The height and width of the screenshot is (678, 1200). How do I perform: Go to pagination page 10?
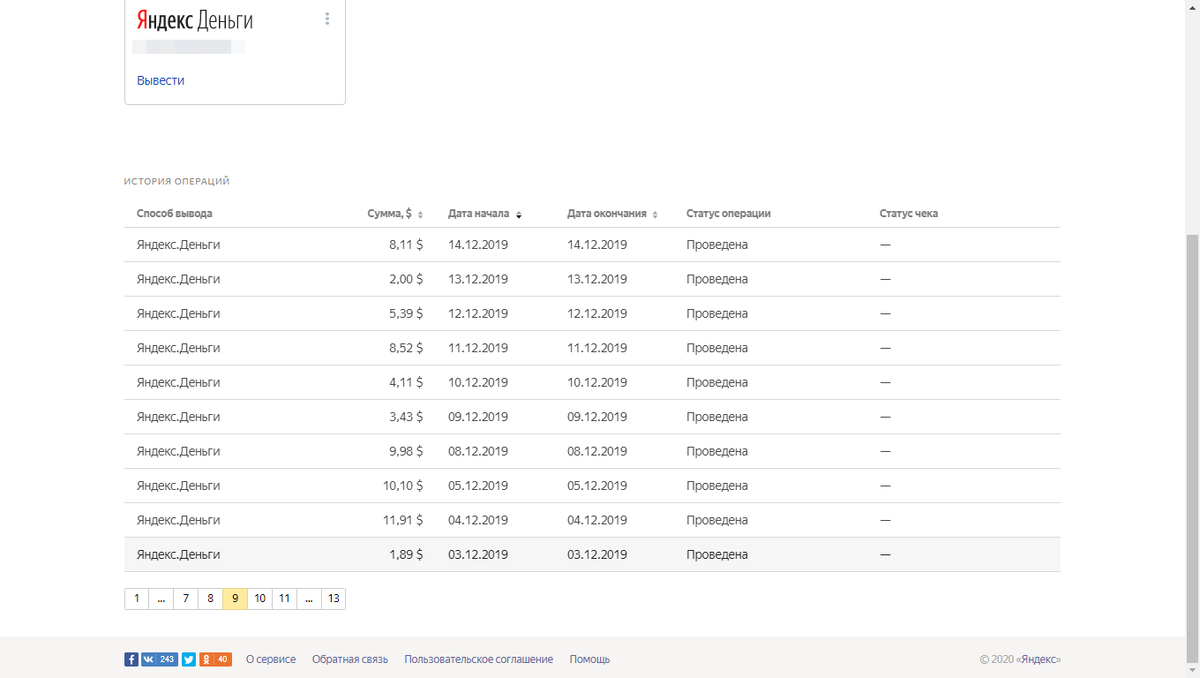point(260,599)
